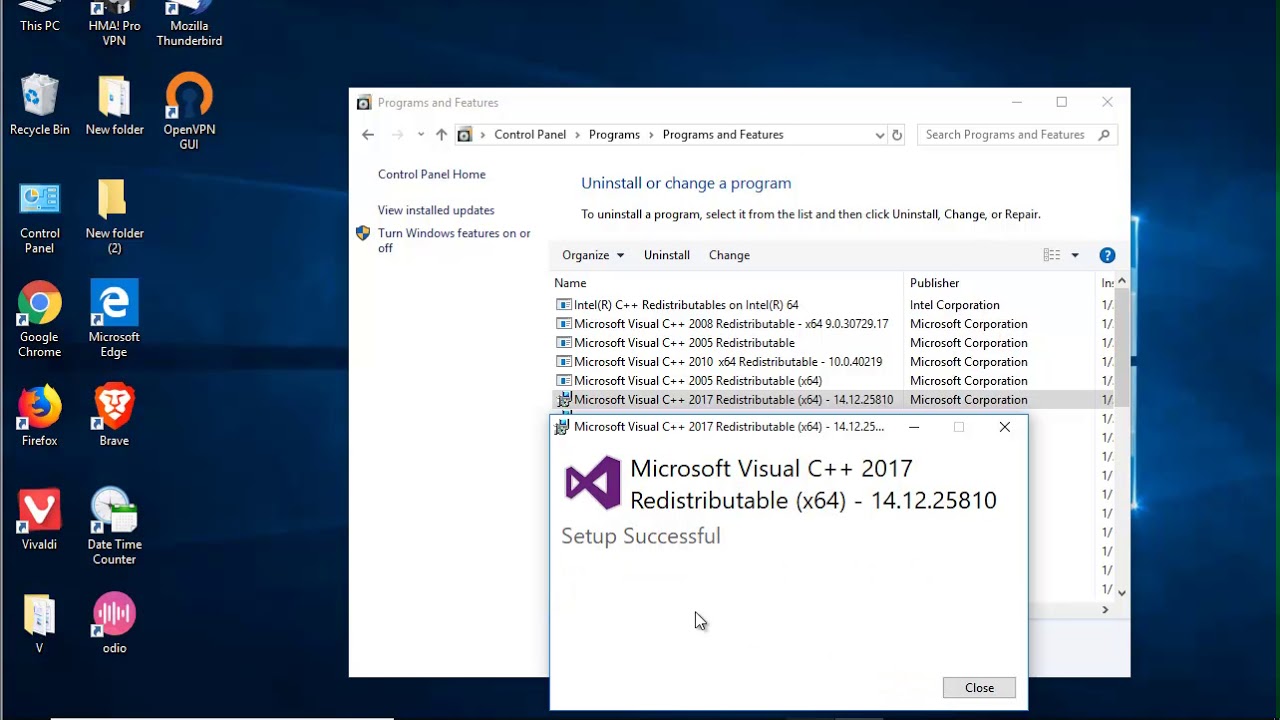1280x720 pixels.
Task: Expand the address bar history dropdown
Action: tap(880, 135)
